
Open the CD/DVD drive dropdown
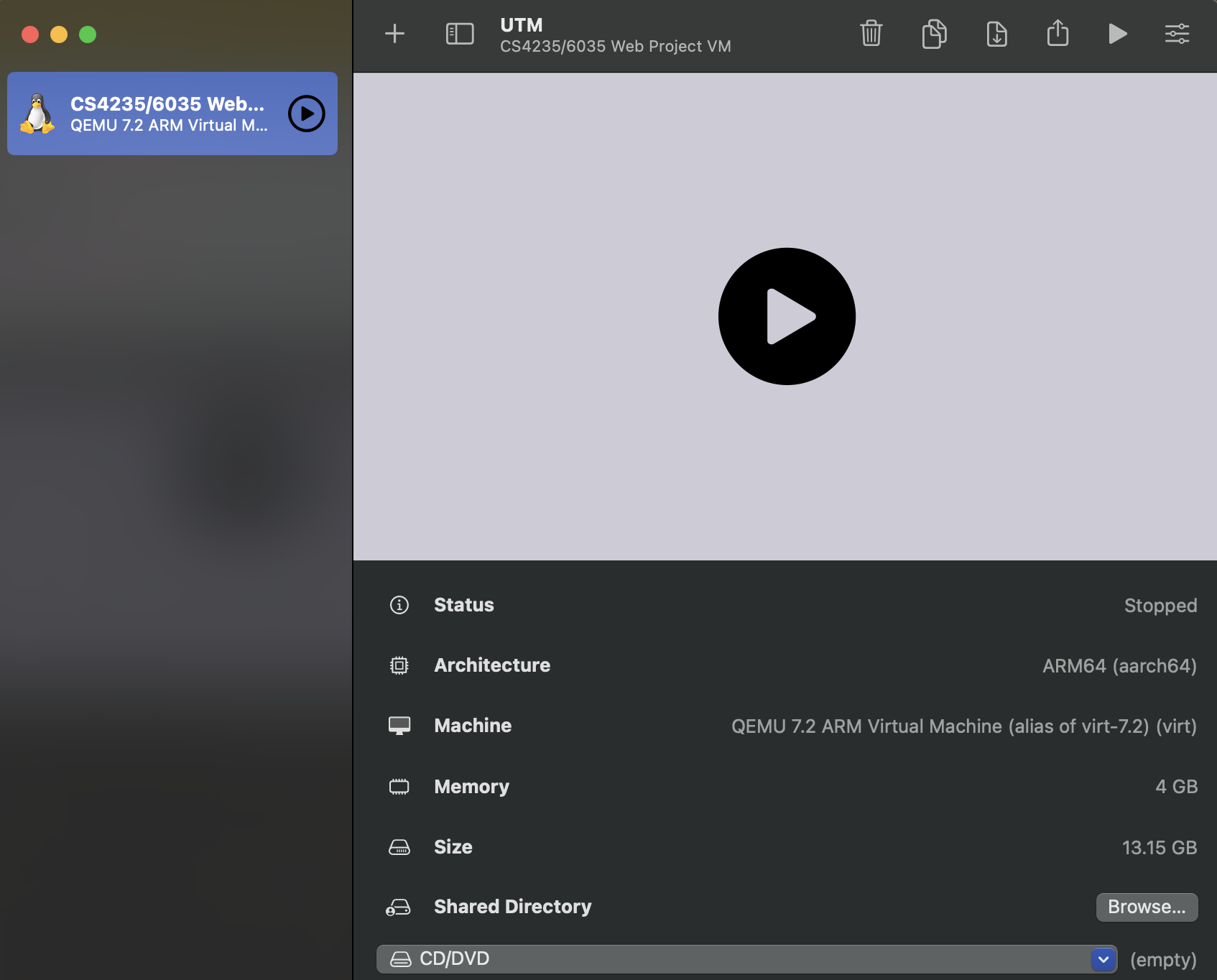[746, 959]
